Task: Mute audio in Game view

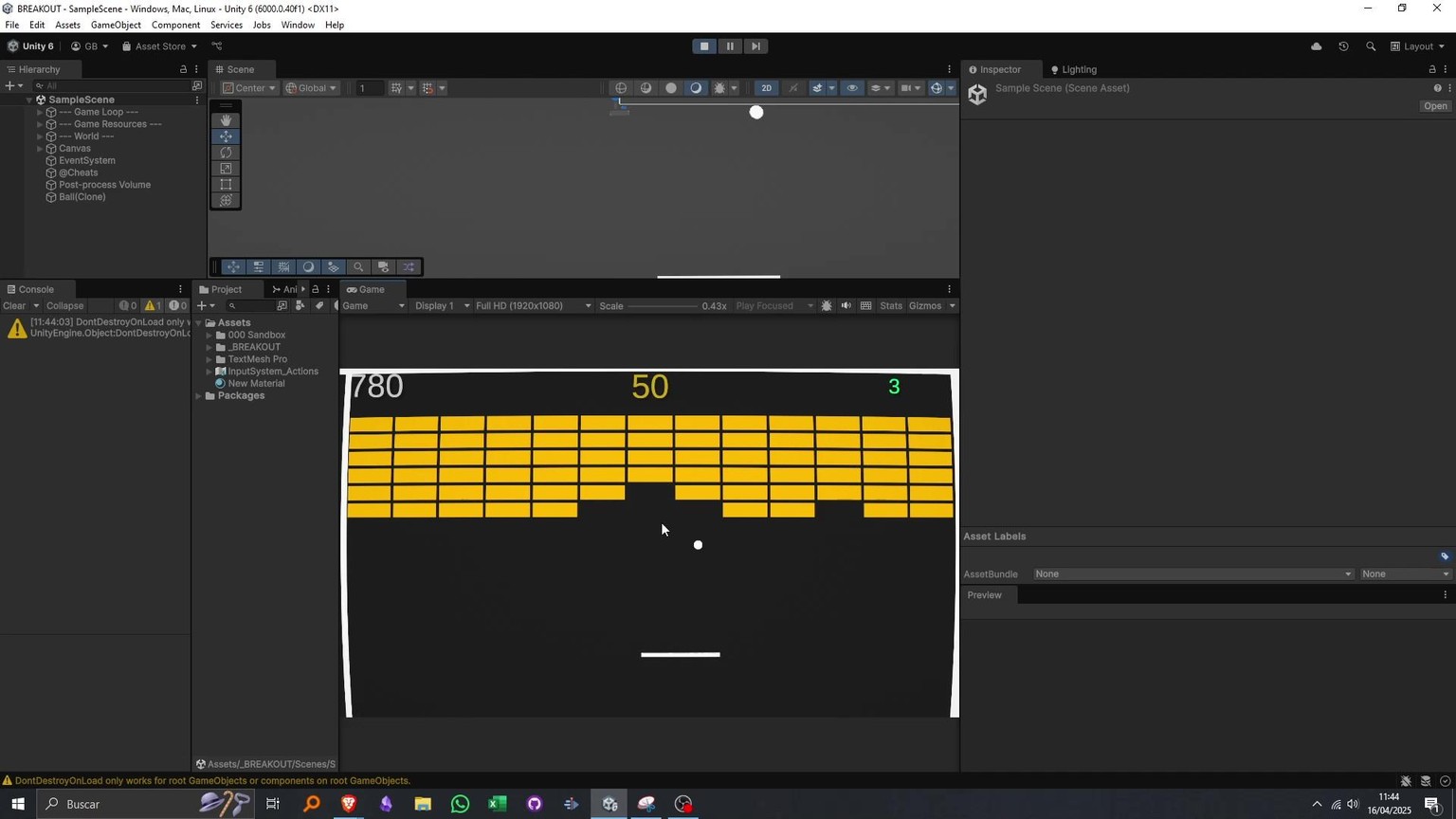Action: pos(846,306)
